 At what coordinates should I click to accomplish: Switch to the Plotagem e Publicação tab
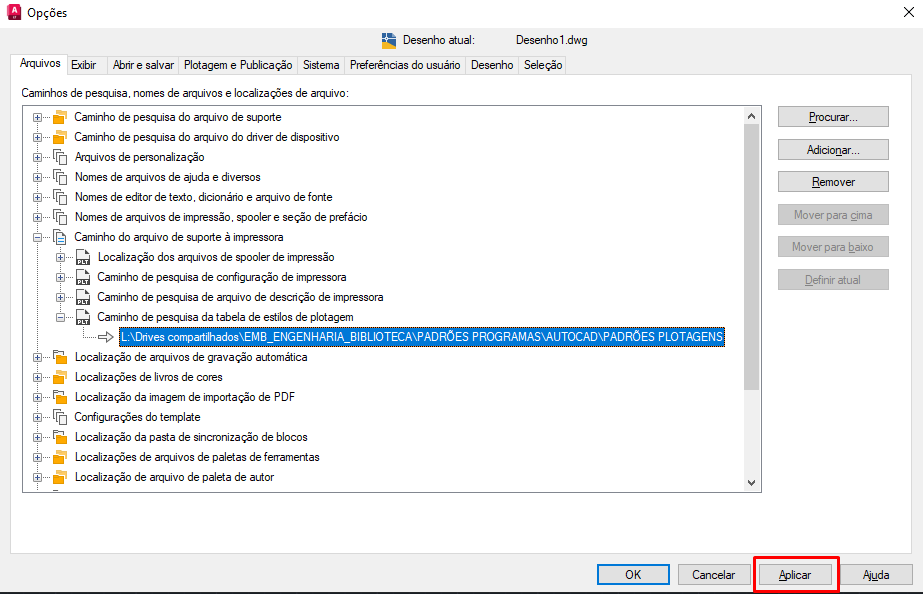[238, 65]
